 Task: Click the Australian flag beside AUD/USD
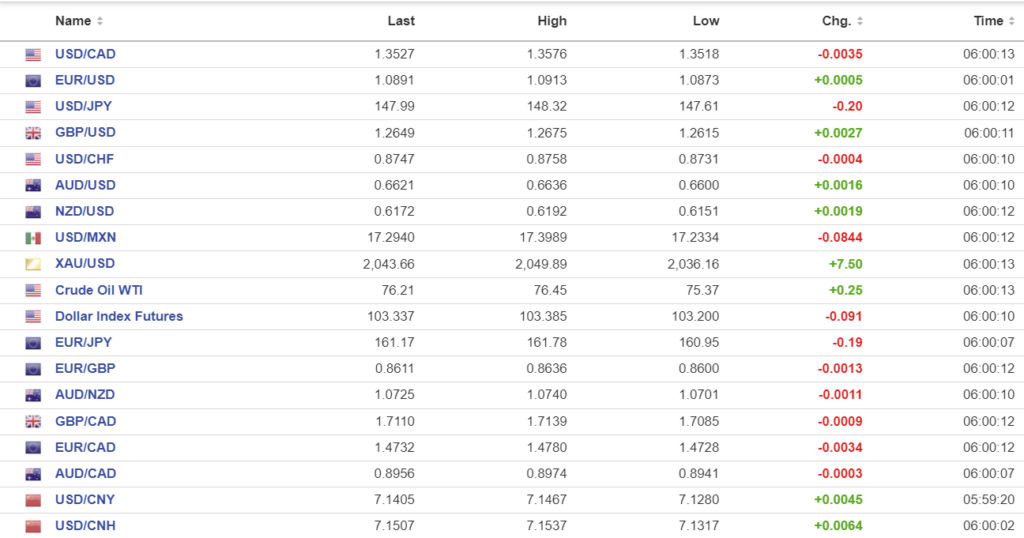coord(33,185)
